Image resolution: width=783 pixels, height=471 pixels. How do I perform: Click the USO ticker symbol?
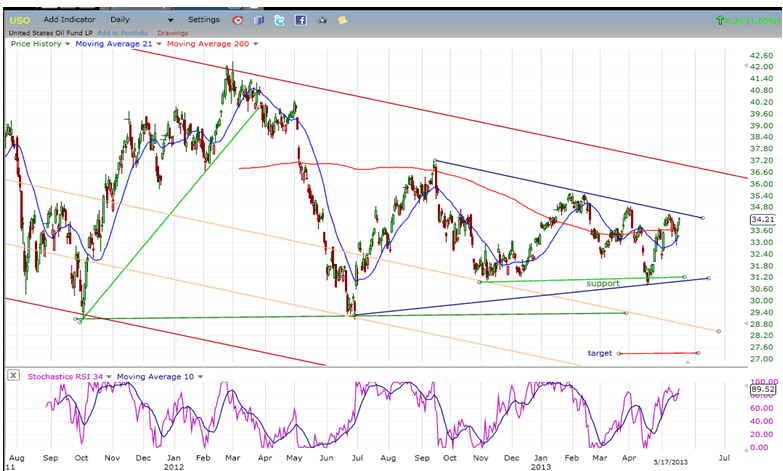coord(19,19)
